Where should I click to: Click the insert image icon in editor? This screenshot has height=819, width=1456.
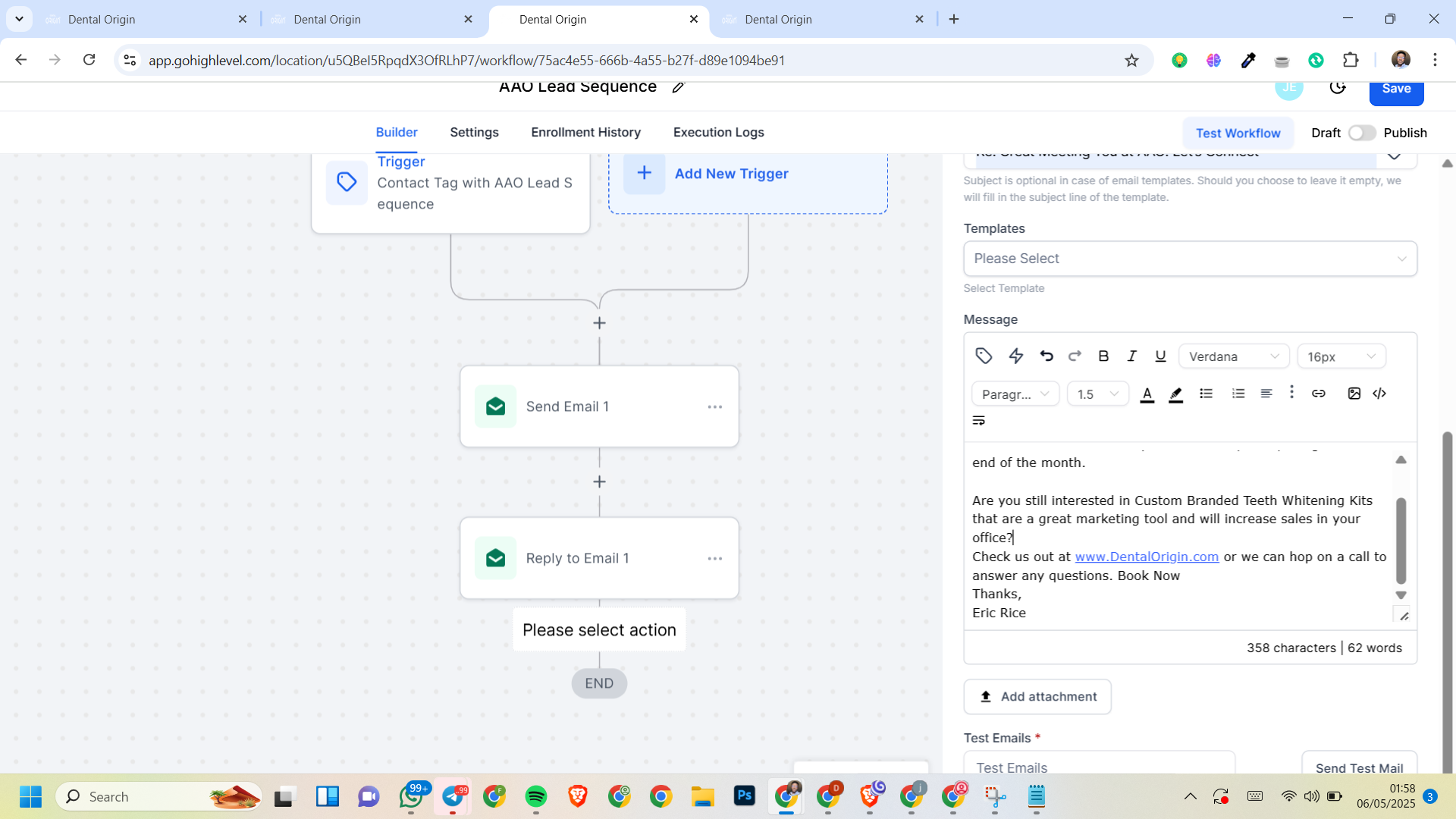[x=1354, y=394]
